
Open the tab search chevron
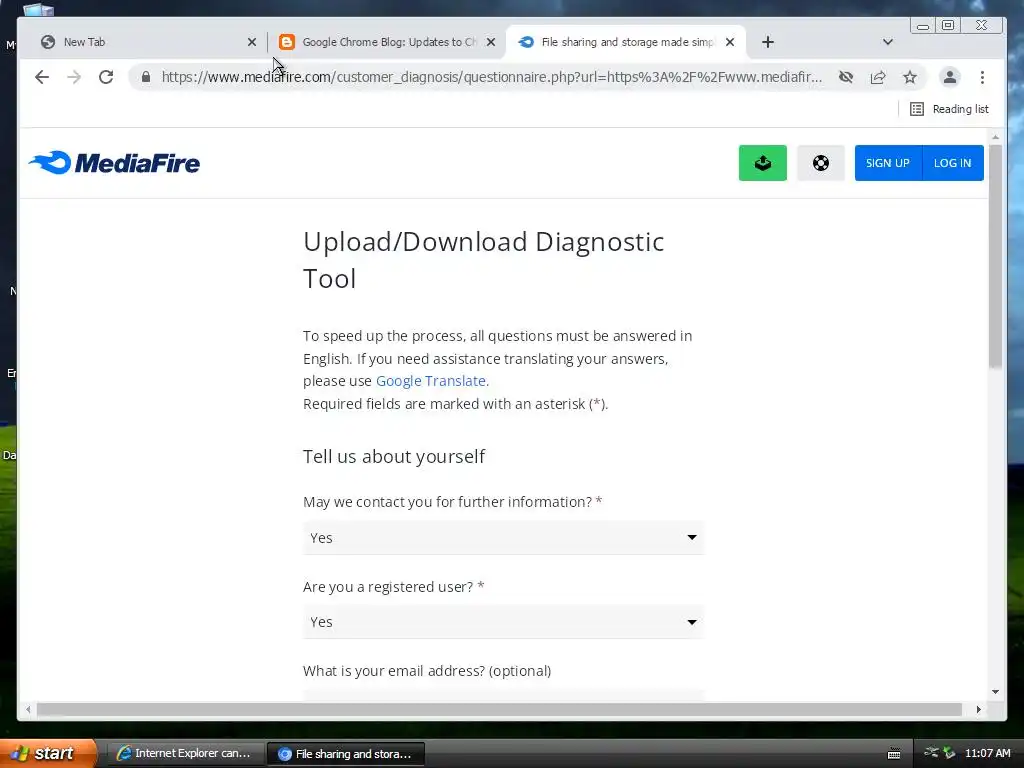click(x=887, y=42)
